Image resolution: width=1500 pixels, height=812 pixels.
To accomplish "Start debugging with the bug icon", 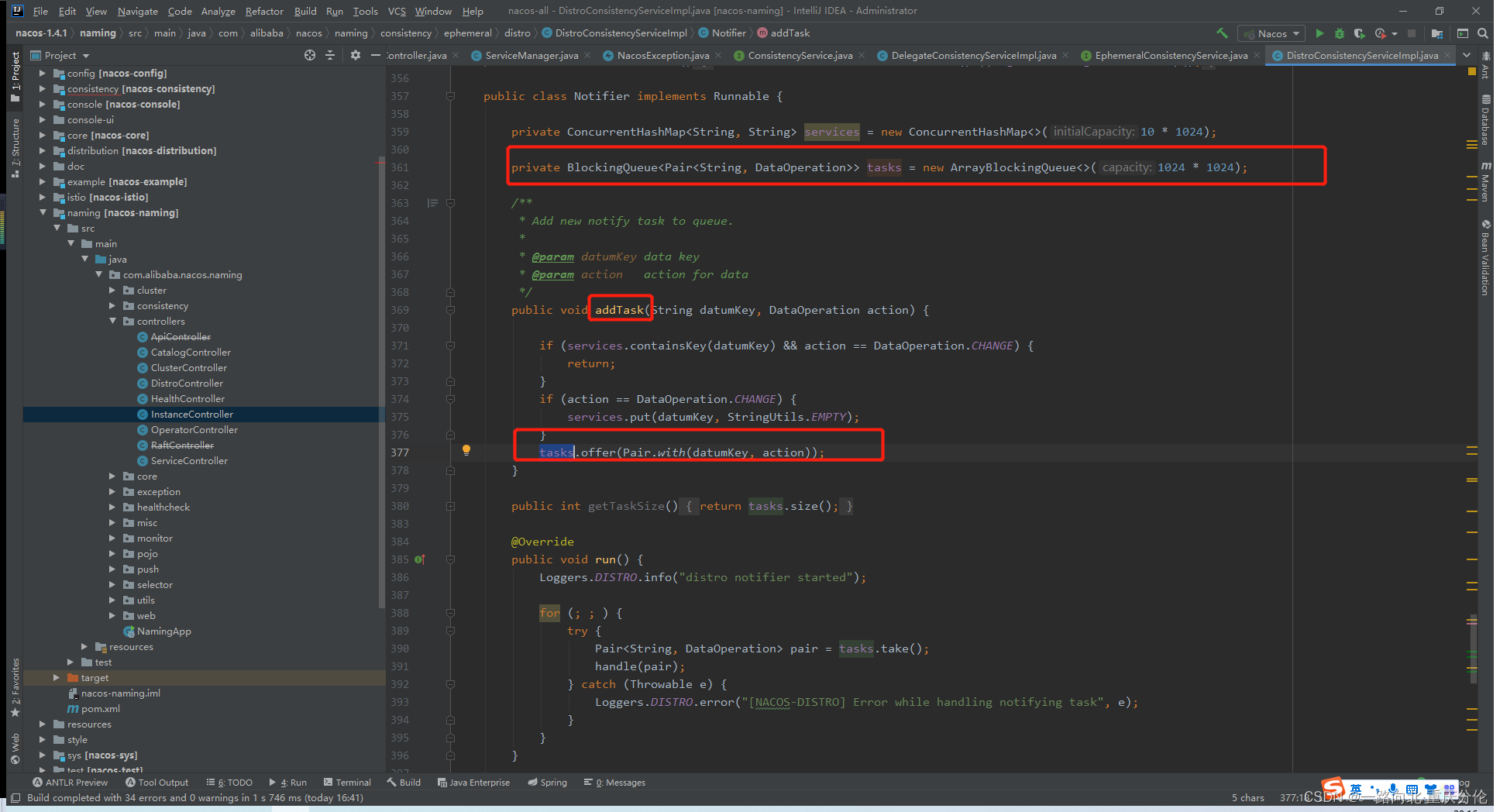I will (x=1339, y=33).
